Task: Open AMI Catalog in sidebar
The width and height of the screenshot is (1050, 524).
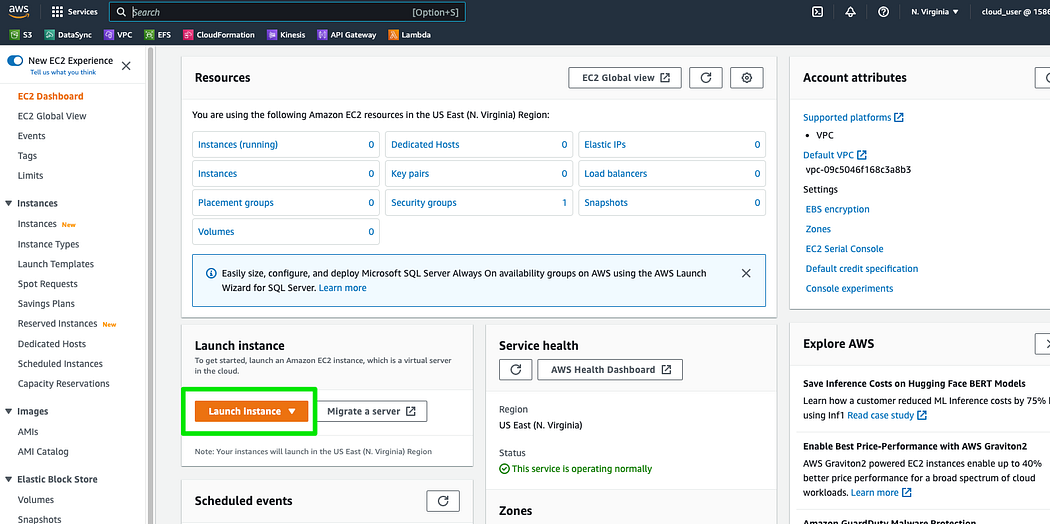Action: pos(43,452)
